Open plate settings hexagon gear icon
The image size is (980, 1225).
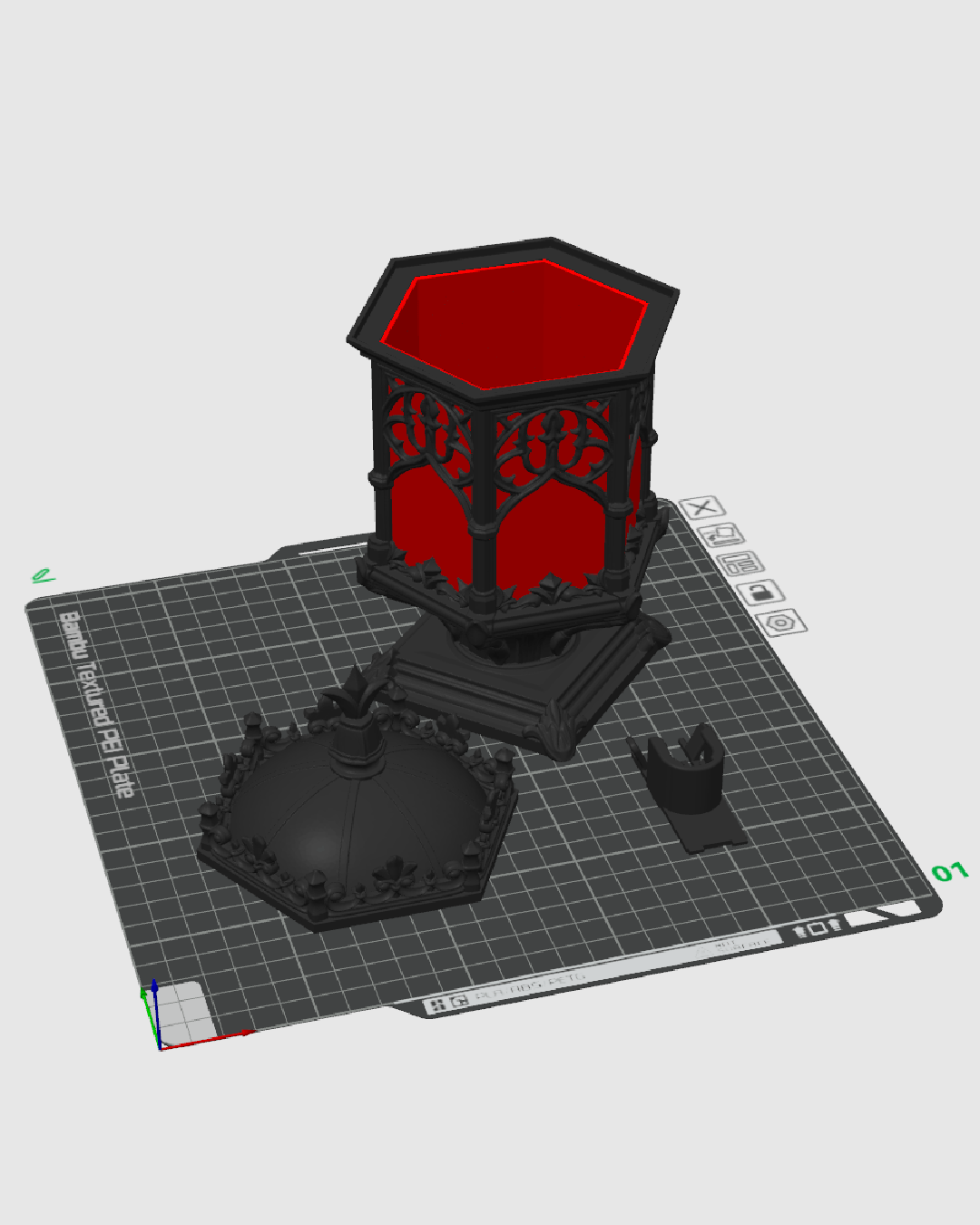780,622
